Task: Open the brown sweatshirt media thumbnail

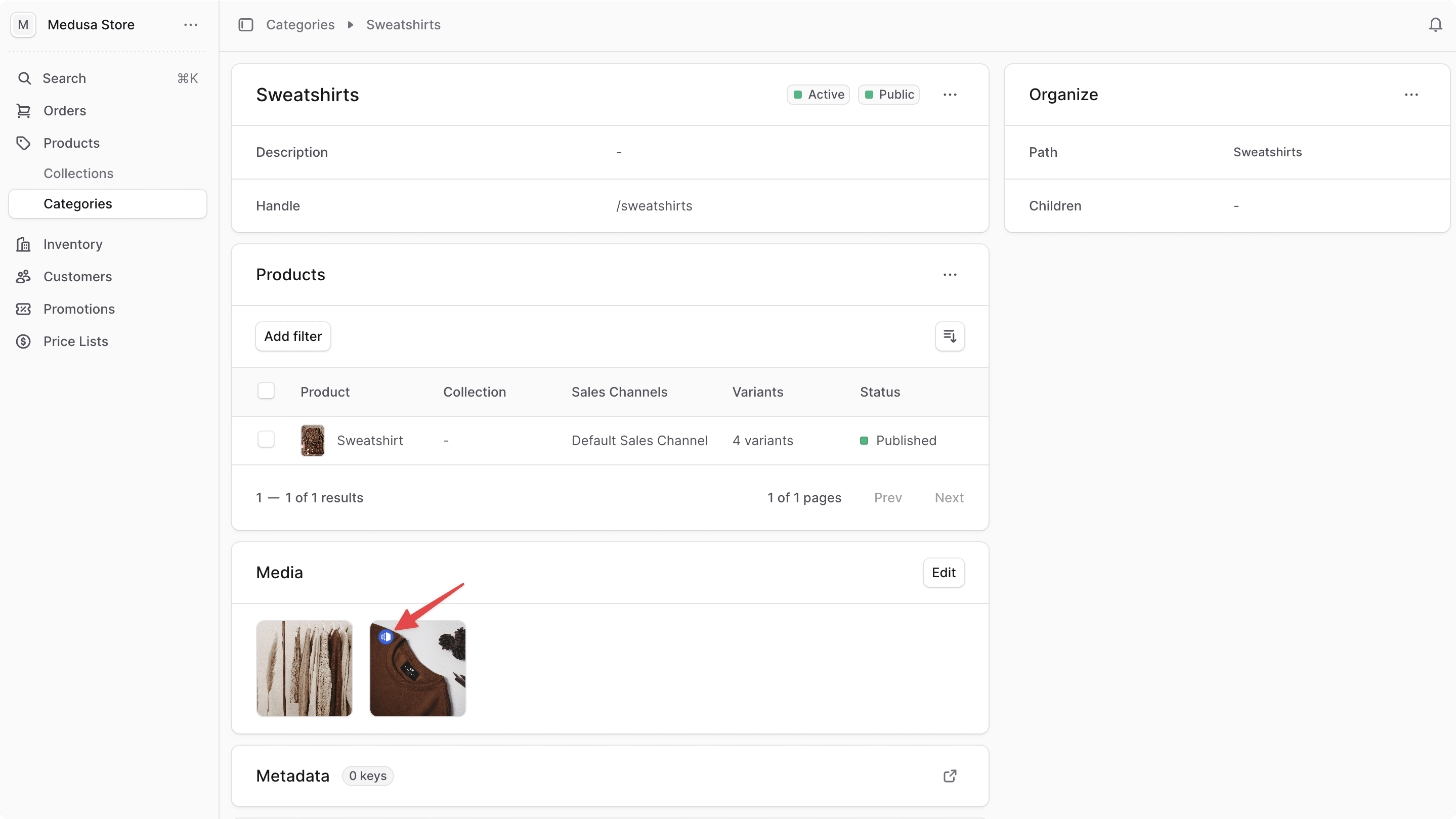Action: (x=418, y=669)
